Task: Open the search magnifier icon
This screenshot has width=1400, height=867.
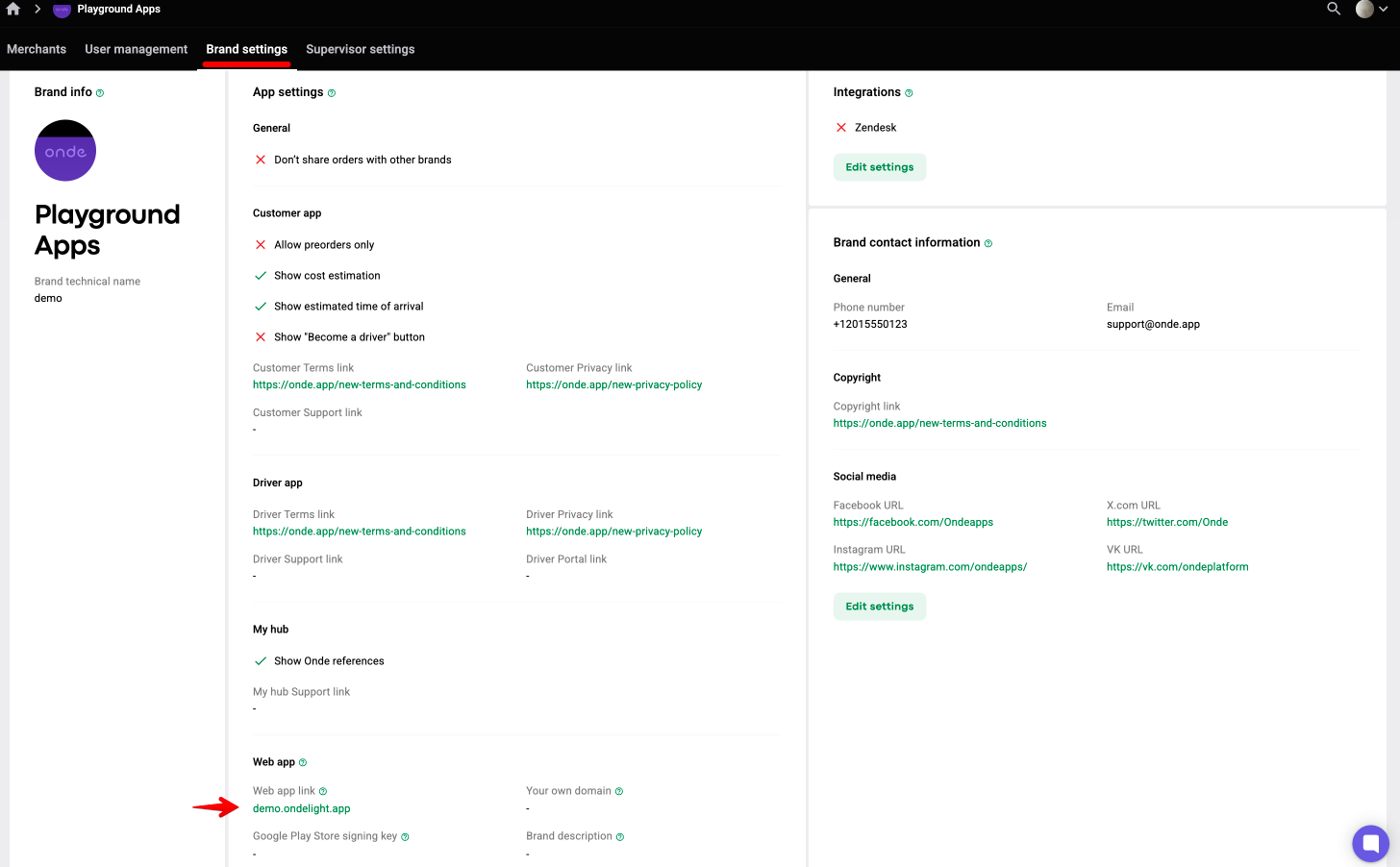Action: pyautogui.click(x=1334, y=9)
